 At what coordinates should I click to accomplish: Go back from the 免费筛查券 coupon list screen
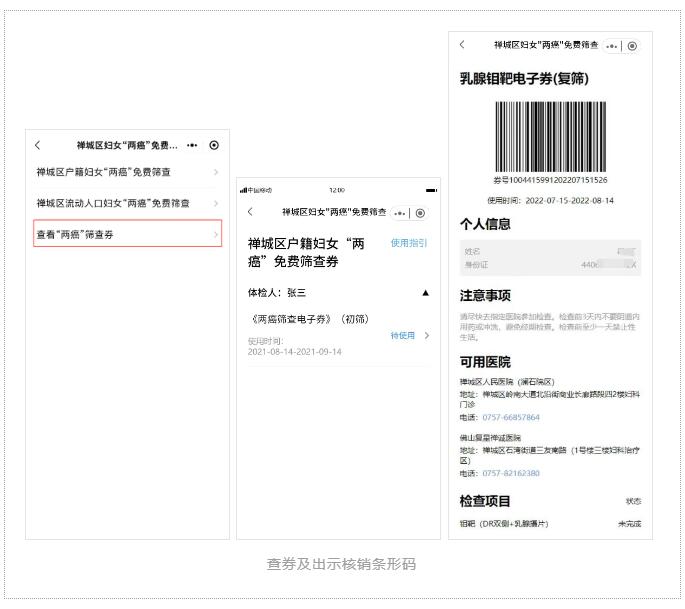(x=250, y=212)
